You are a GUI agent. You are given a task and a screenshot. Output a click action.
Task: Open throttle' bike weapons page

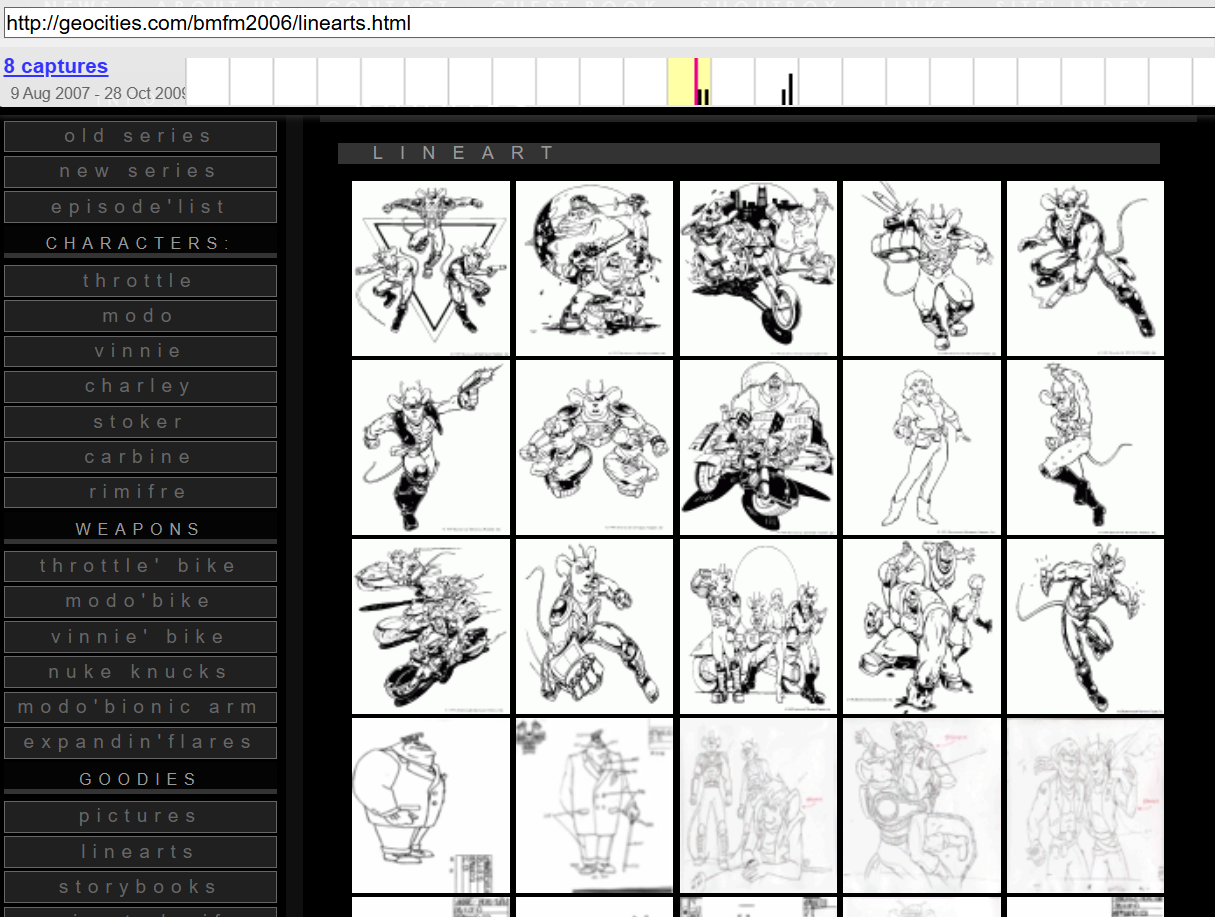[x=140, y=566]
